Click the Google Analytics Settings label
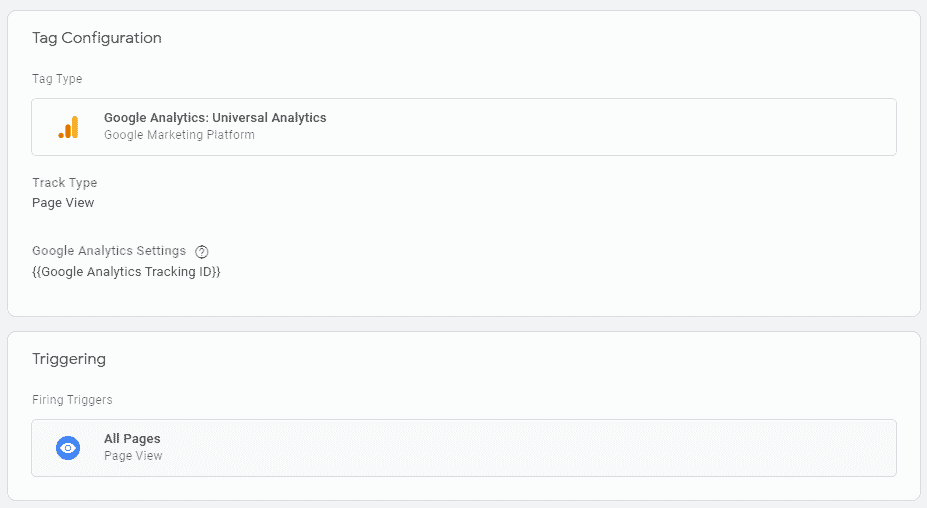Image resolution: width=927 pixels, height=508 pixels. pos(109,251)
